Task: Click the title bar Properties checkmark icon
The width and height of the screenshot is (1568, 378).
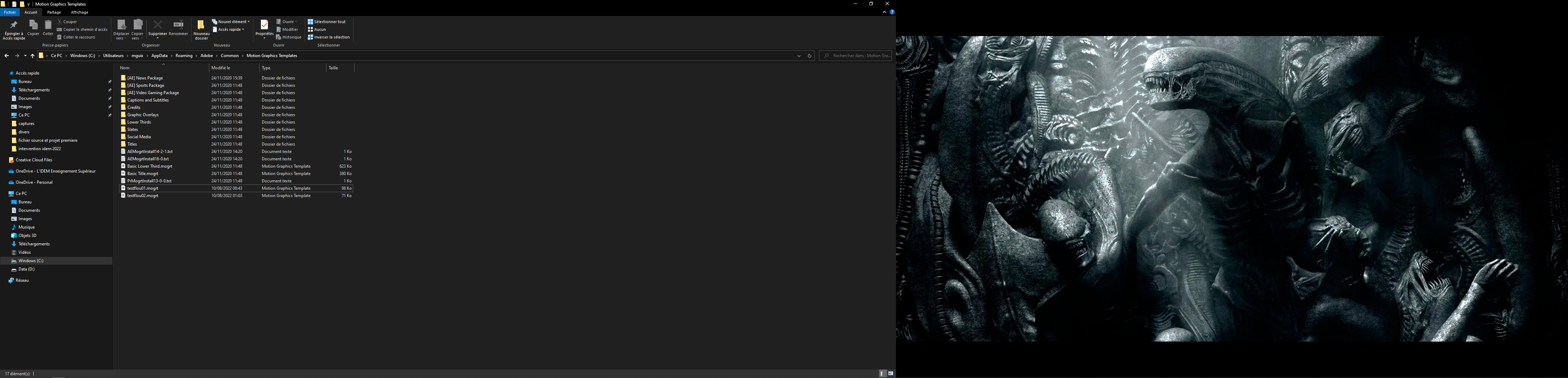Action: (x=15, y=4)
